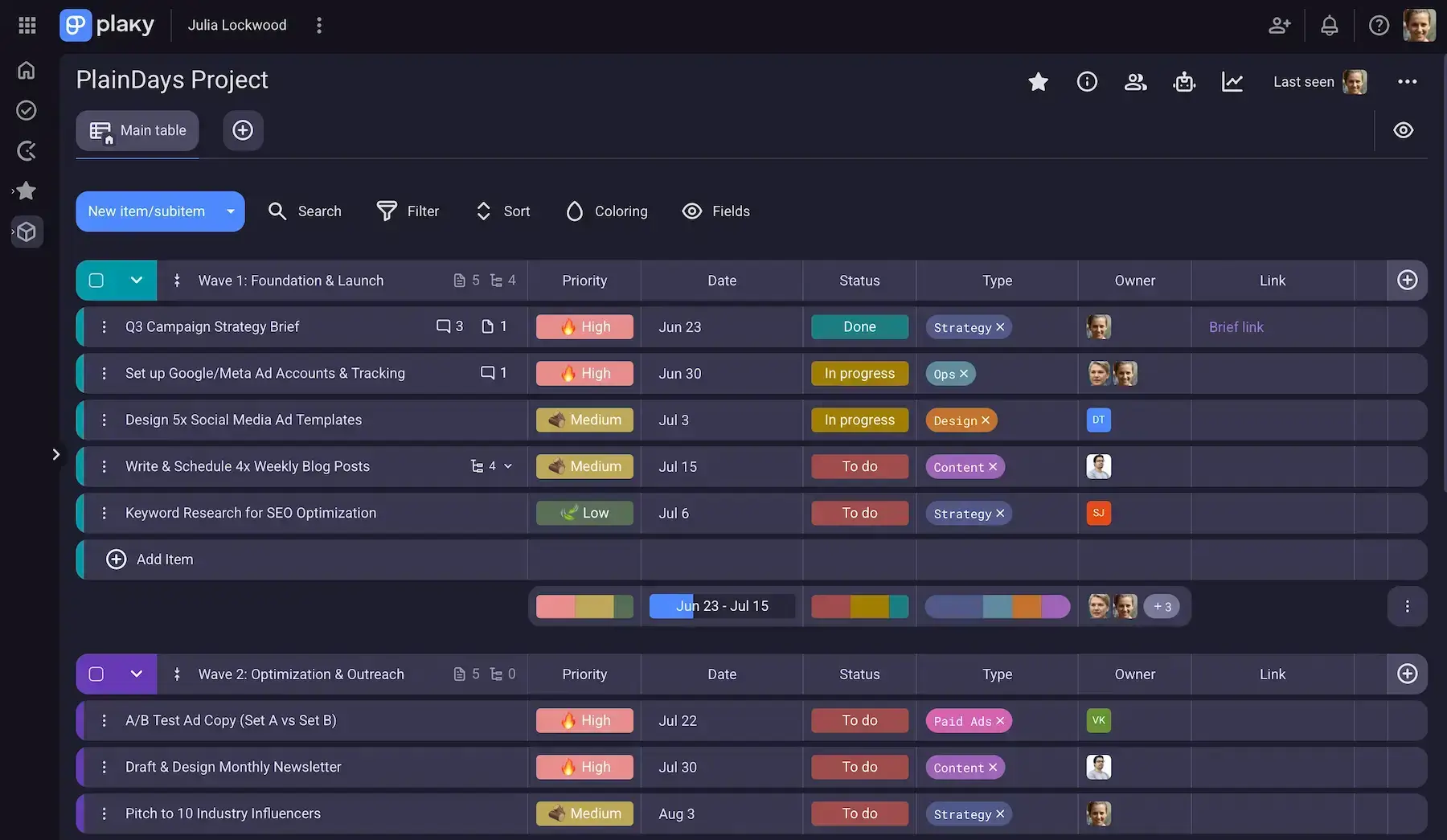
Task: Open the Filter menu
Action: click(408, 211)
